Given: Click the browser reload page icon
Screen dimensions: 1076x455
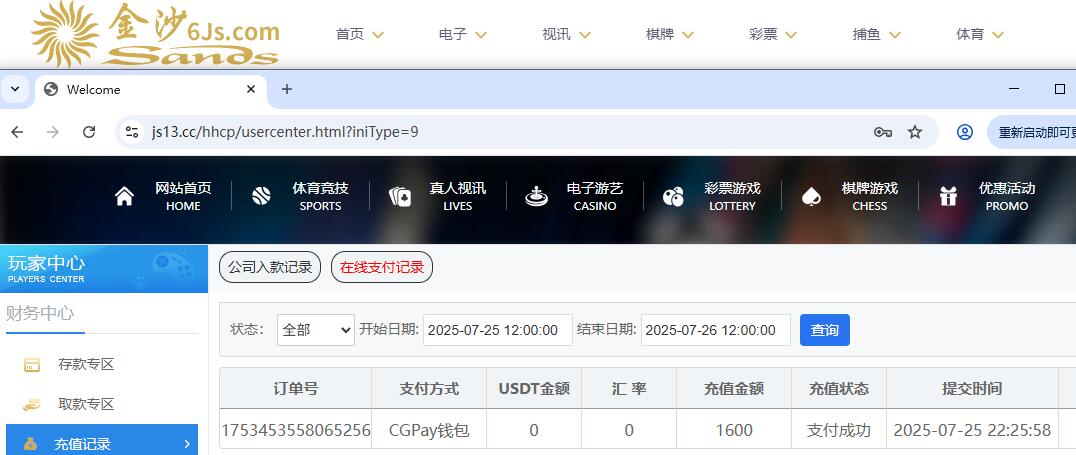Looking at the screenshot, I should pyautogui.click(x=89, y=132).
